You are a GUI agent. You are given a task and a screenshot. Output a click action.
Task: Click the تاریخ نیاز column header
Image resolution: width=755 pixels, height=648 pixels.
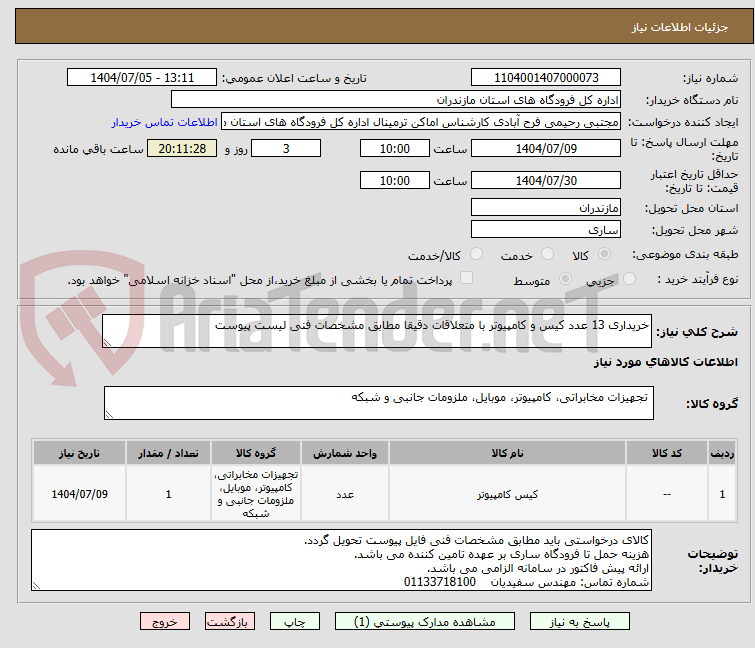(x=79, y=453)
